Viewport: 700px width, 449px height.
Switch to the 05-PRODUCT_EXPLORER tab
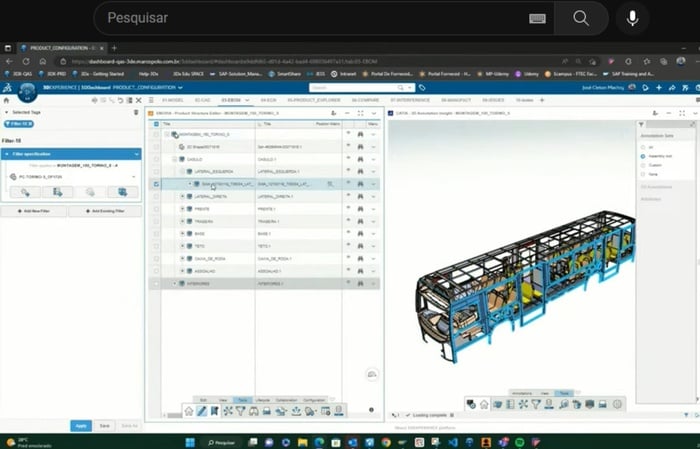click(x=314, y=100)
